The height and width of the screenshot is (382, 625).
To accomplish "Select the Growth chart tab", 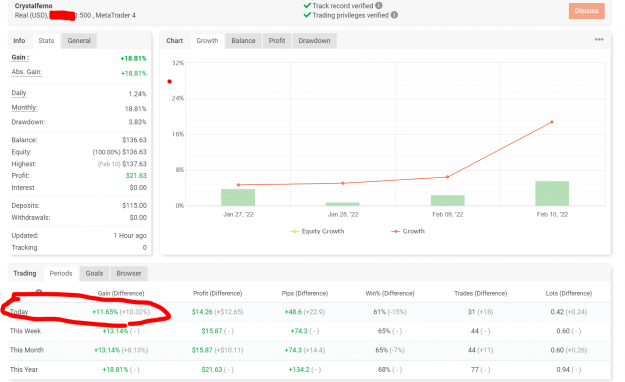I will 207,41.
